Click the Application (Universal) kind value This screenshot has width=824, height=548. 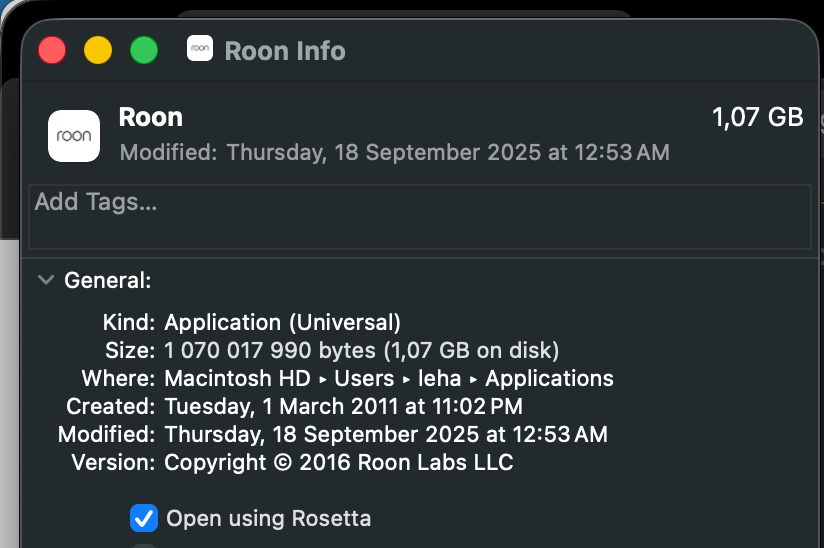282,323
